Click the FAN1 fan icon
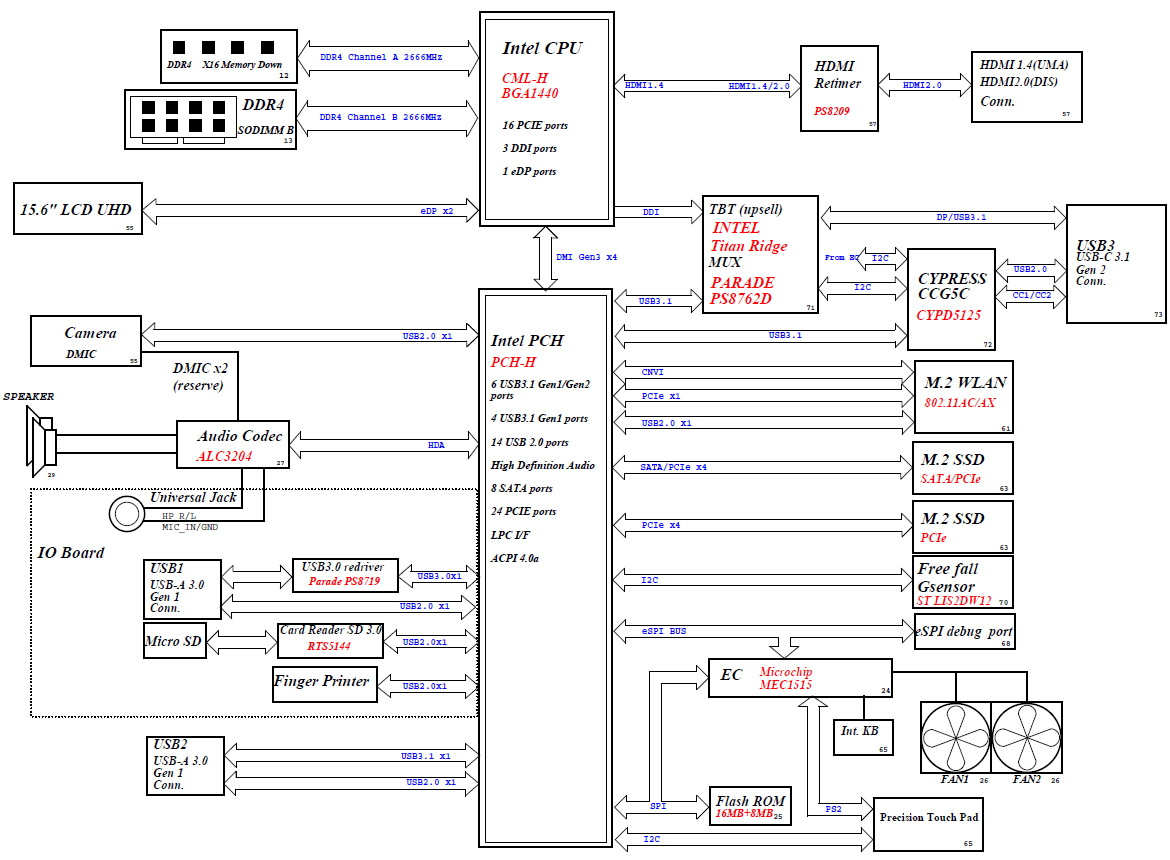This screenshot has width=1170, height=860. click(x=954, y=738)
